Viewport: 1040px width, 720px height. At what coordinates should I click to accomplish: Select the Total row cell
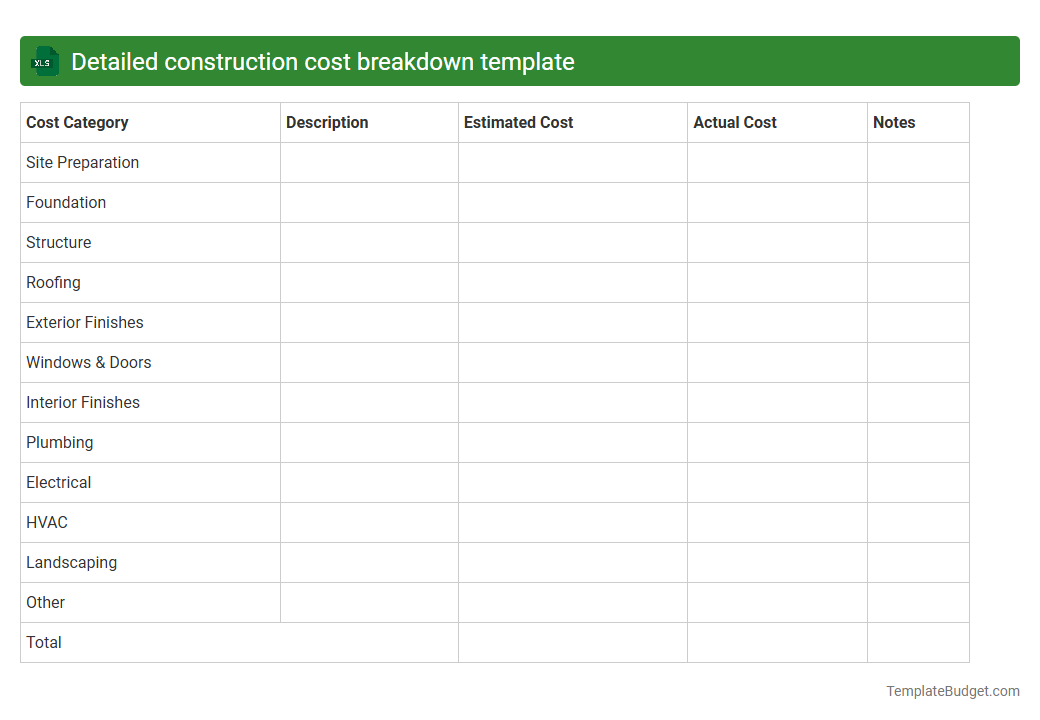44,642
